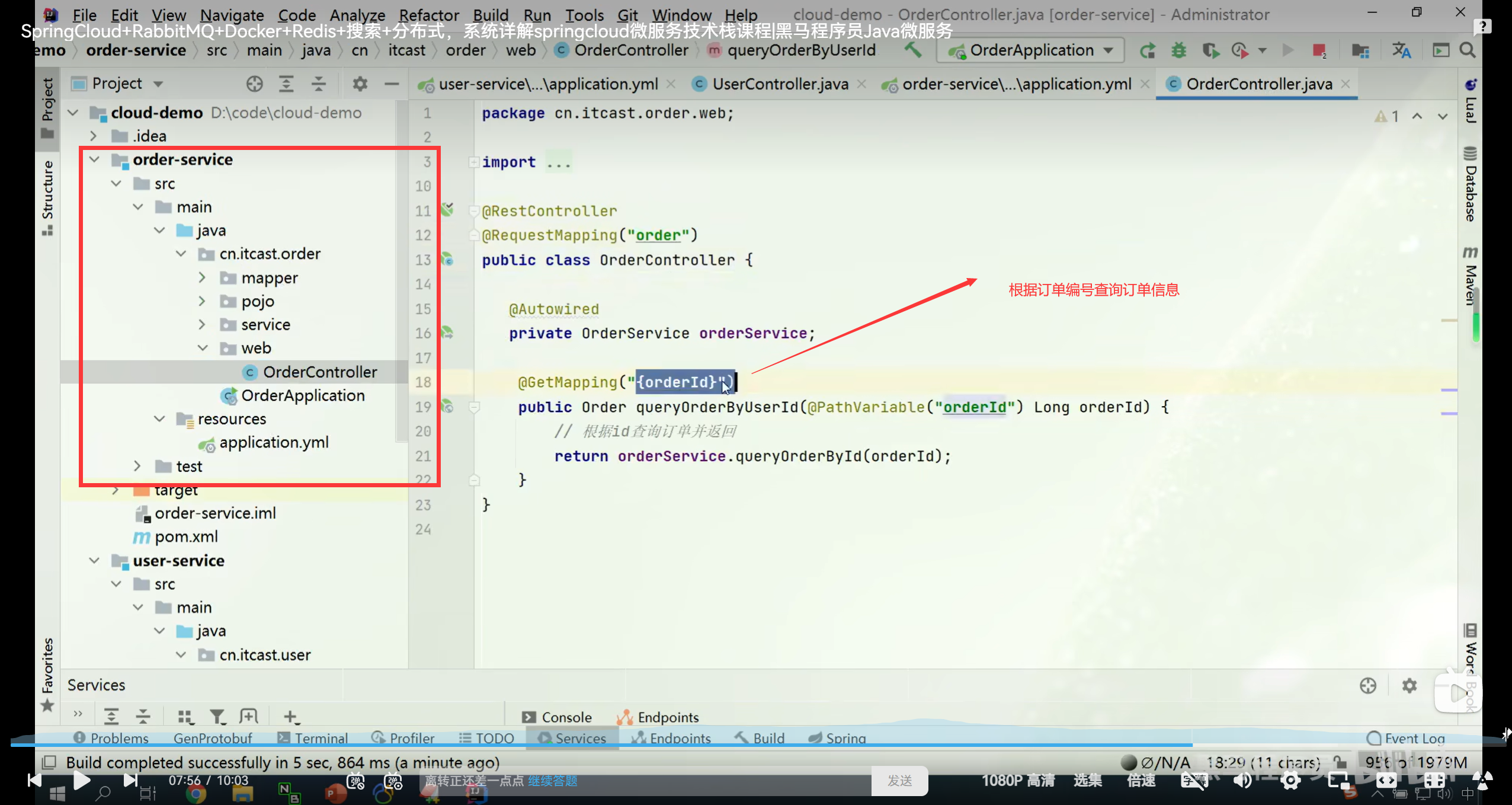
Task: Open the OrderApplication run configuration dropdown
Action: tap(1030, 51)
